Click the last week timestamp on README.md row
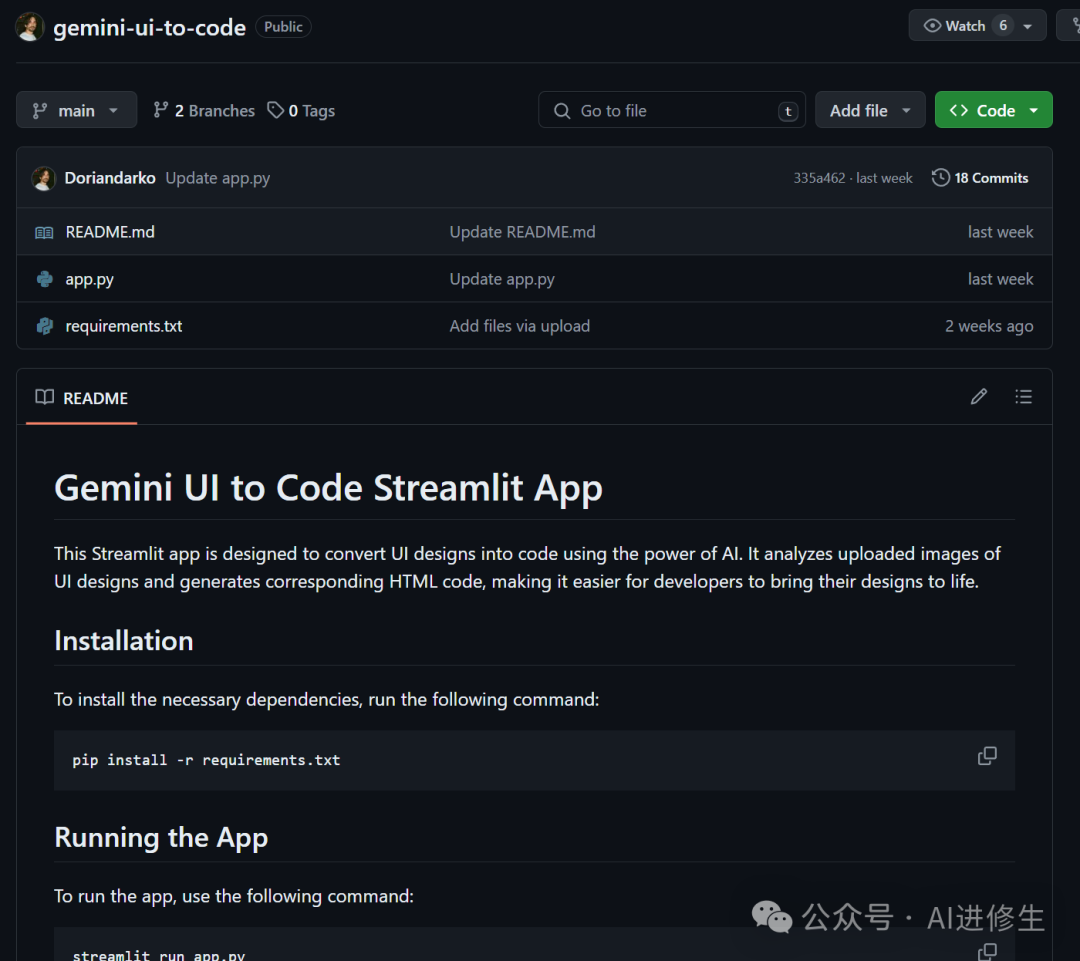This screenshot has width=1080, height=961. pos(1000,232)
